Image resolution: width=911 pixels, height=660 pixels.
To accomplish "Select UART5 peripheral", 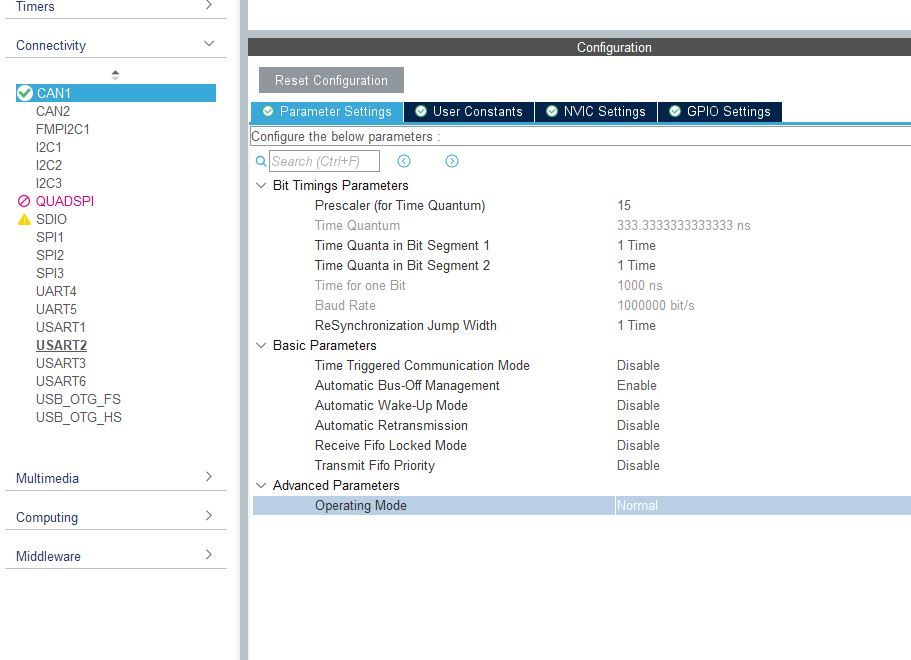I will [56, 309].
